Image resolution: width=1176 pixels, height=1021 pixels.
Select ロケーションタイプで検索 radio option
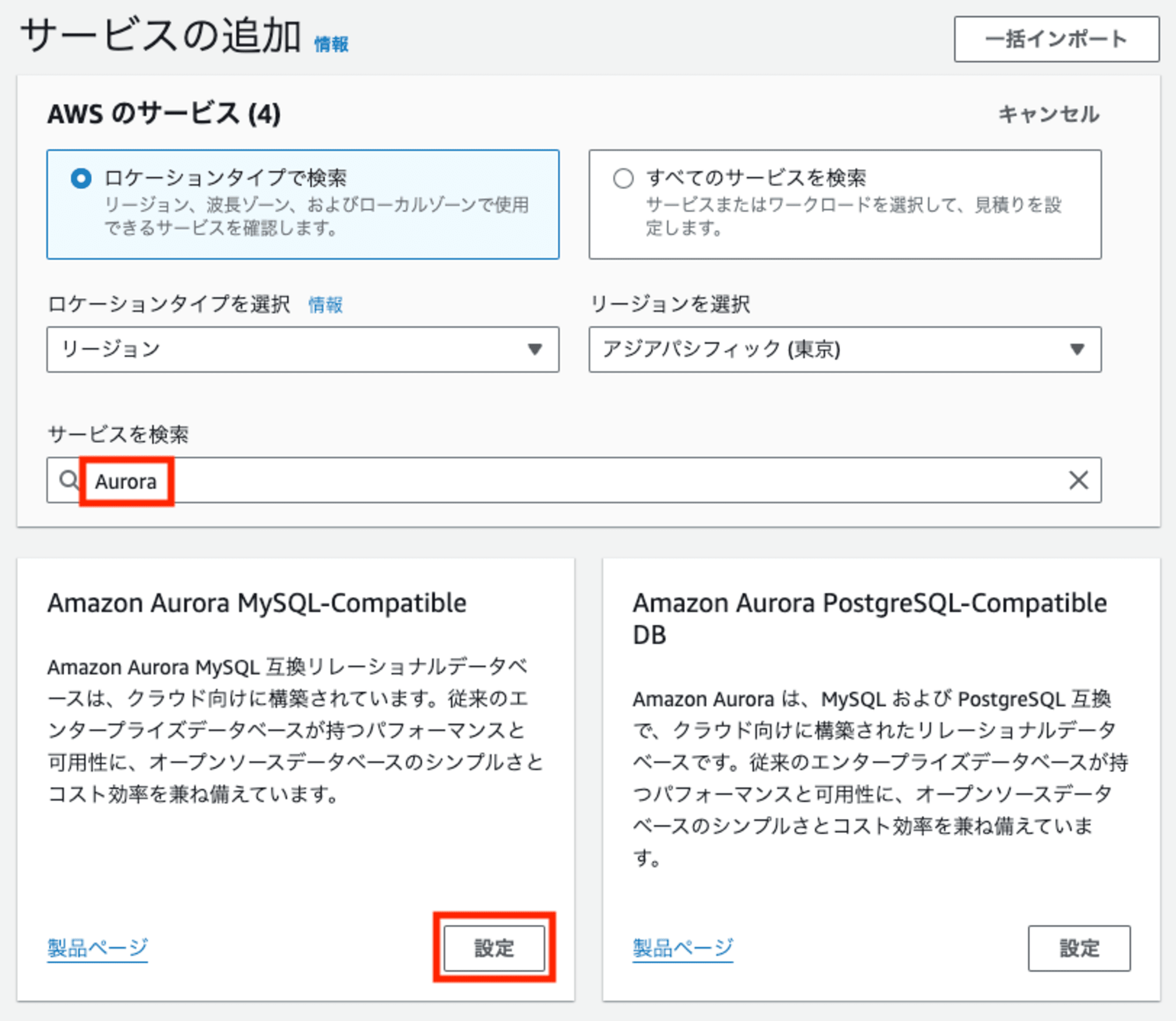coord(81,178)
